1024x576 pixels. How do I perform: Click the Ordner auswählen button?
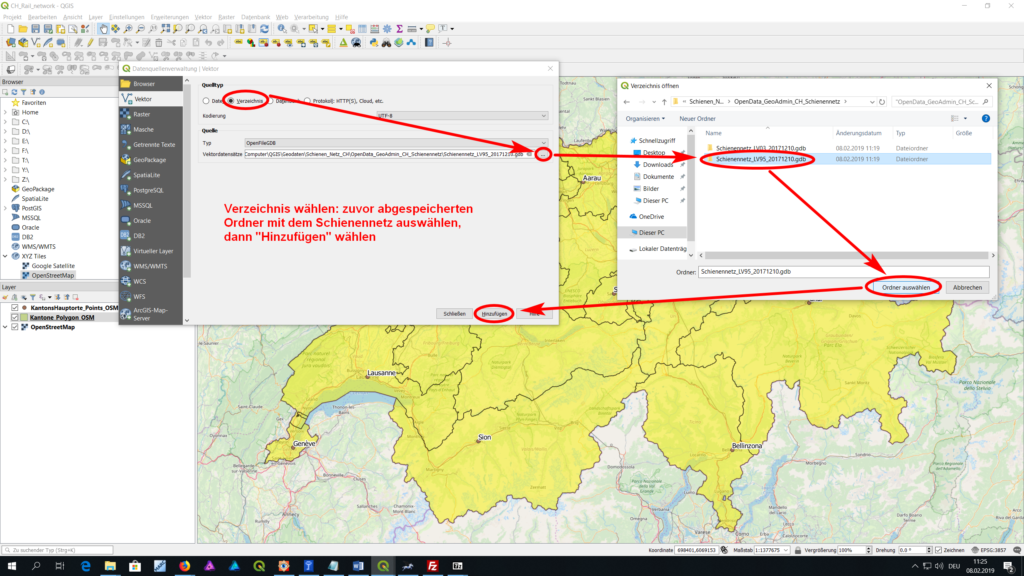click(x=906, y=287)
